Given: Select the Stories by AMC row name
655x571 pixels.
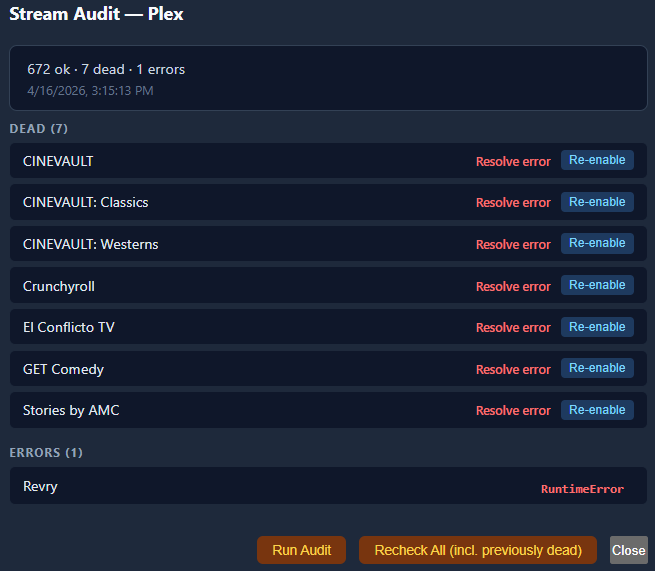Looking at the screenshot, I should (71, 410).
